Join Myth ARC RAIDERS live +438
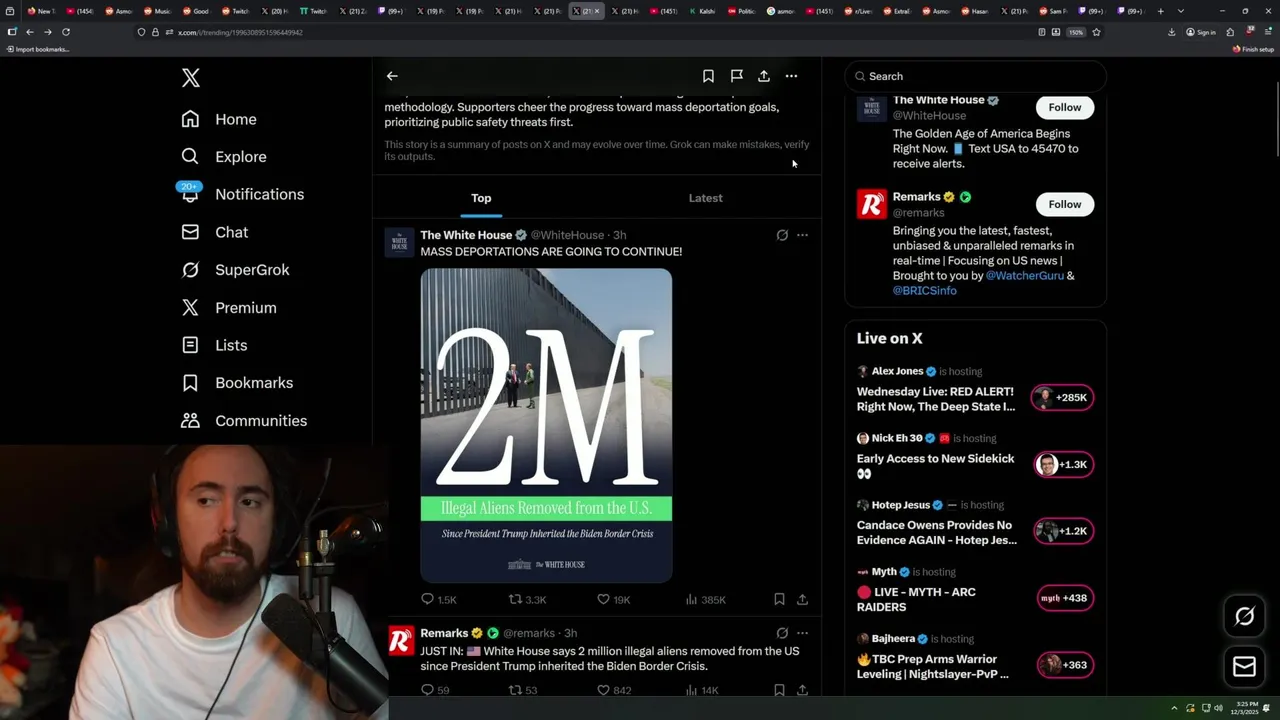This screenshot has height=720, width=1280. point(1064,598)
